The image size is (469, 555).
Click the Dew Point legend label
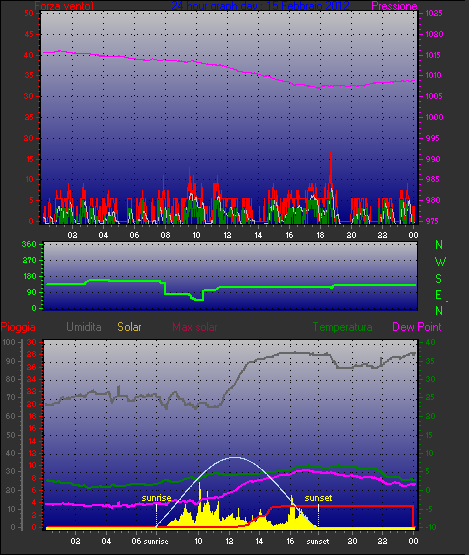click(417, 327)
